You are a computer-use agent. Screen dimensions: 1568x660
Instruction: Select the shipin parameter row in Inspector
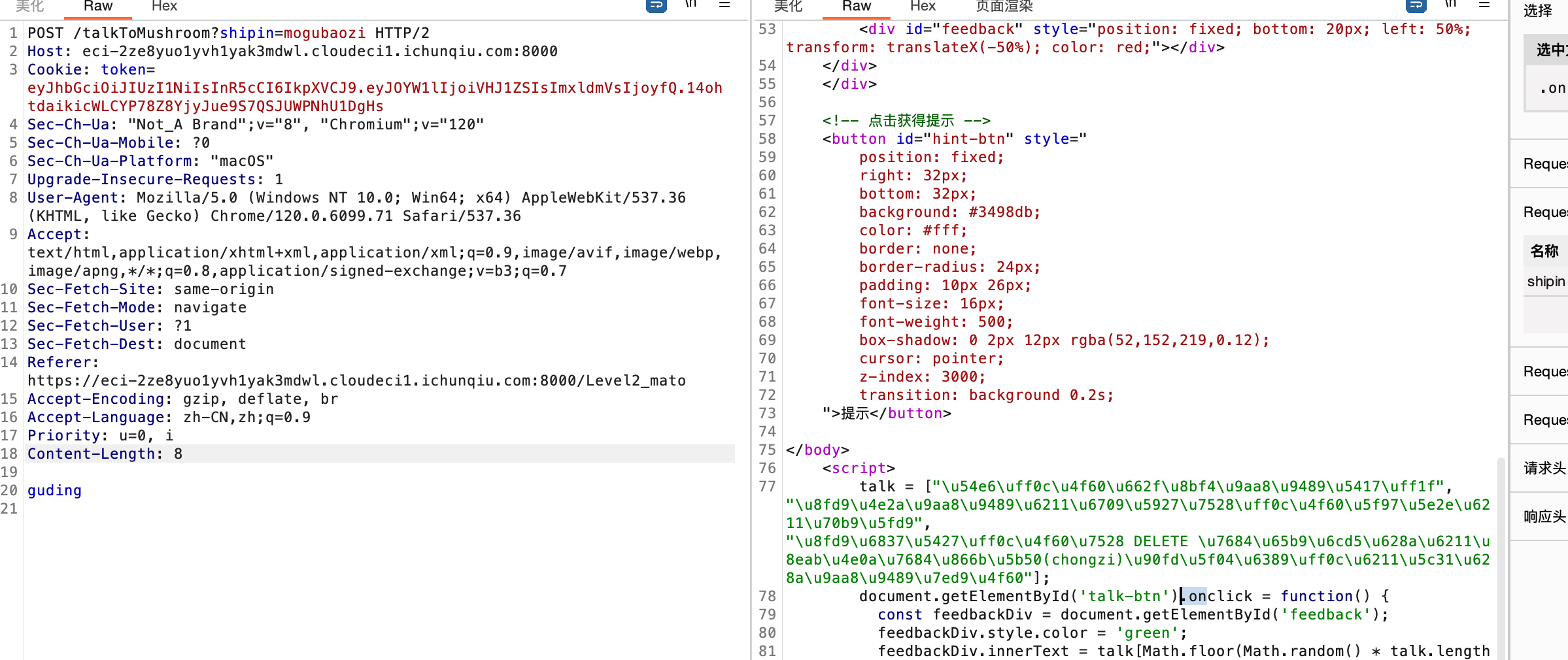pyautogui.click(x=1546, y=282)
